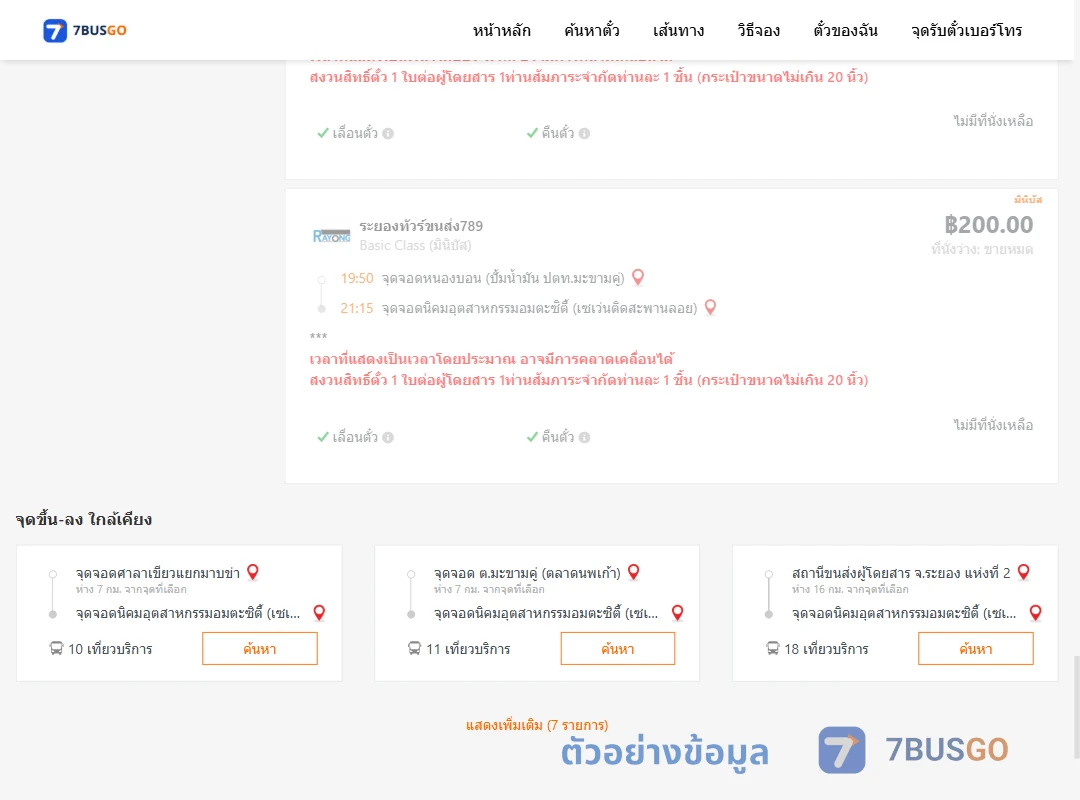Screen dimensions: 1080x800
Task: Click ค้นหา button for 18 เที่ยวบริการ card
Action: click(x=976, y=648)
